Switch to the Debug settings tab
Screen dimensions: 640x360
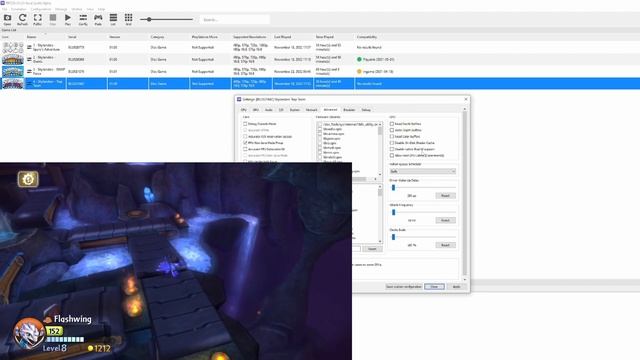[x=366, y=110]
